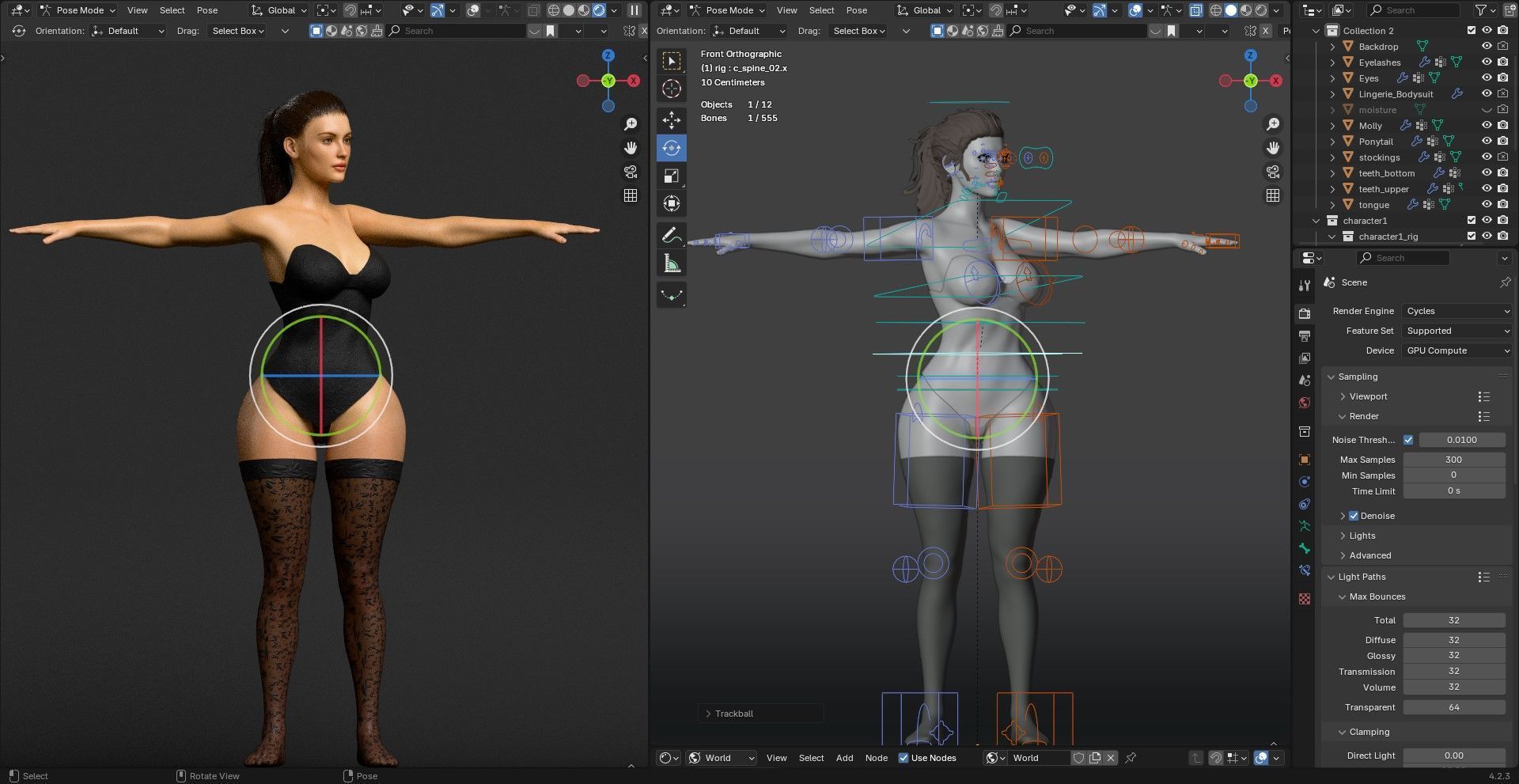Expand the Lights subpanel
1519x784 pixels.
(1343, 536)
